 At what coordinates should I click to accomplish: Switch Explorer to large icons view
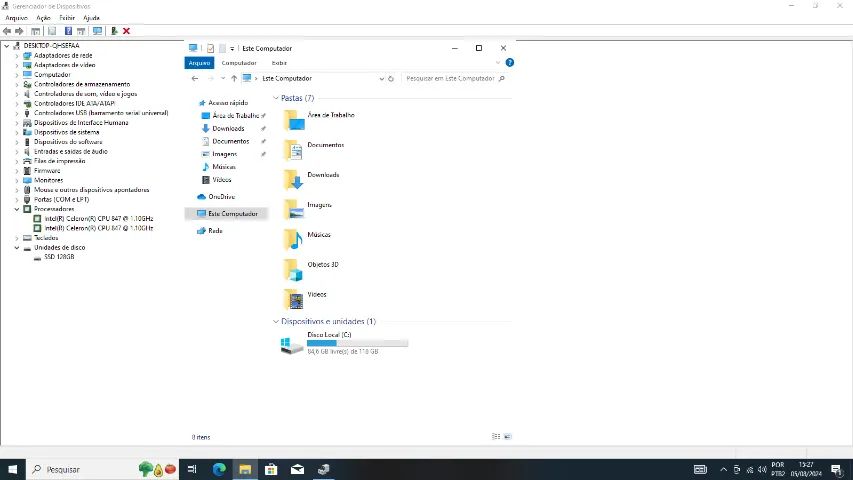coord(508,436)
